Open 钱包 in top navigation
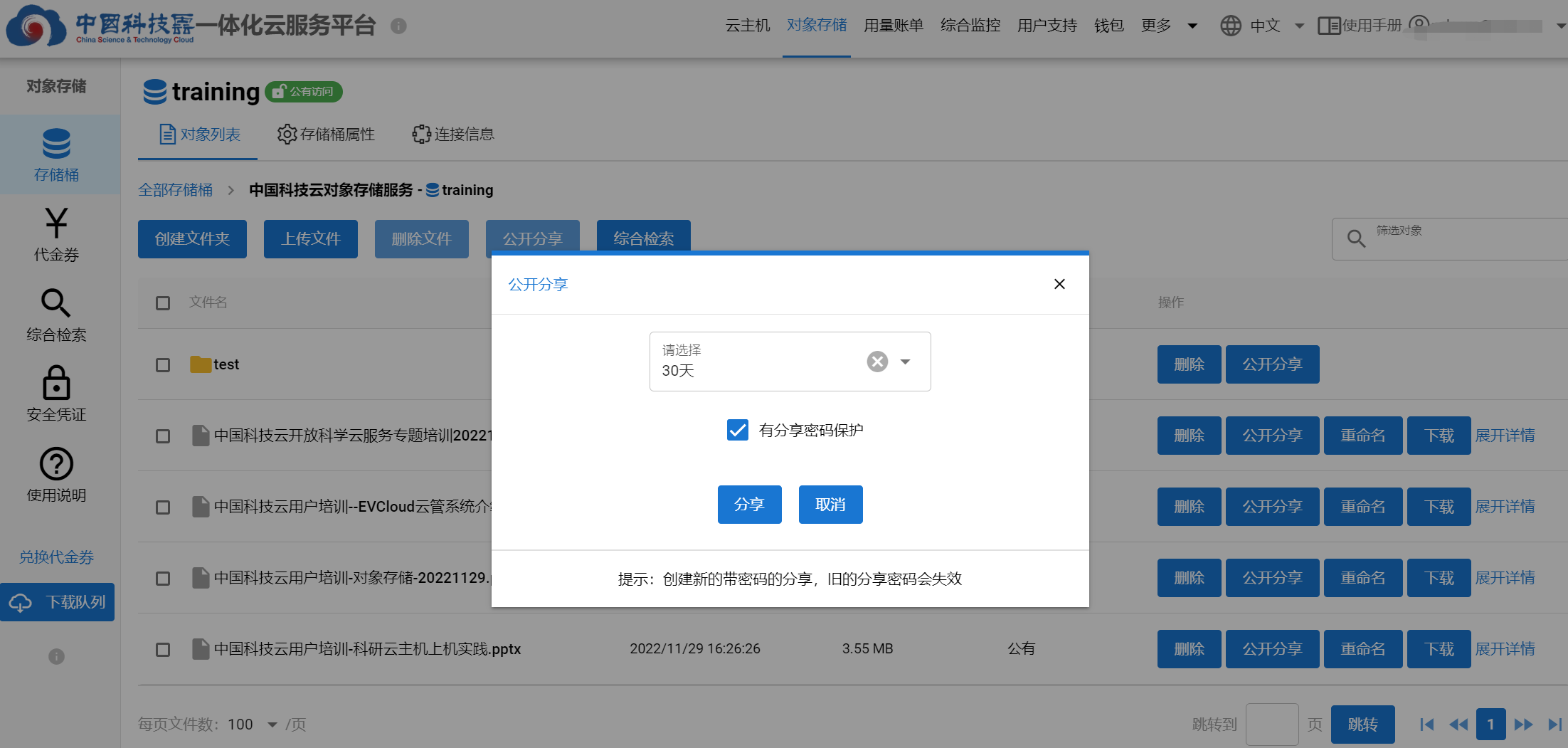Image resolution: width=1568 pixels, height=748 pixels. 1108,26
